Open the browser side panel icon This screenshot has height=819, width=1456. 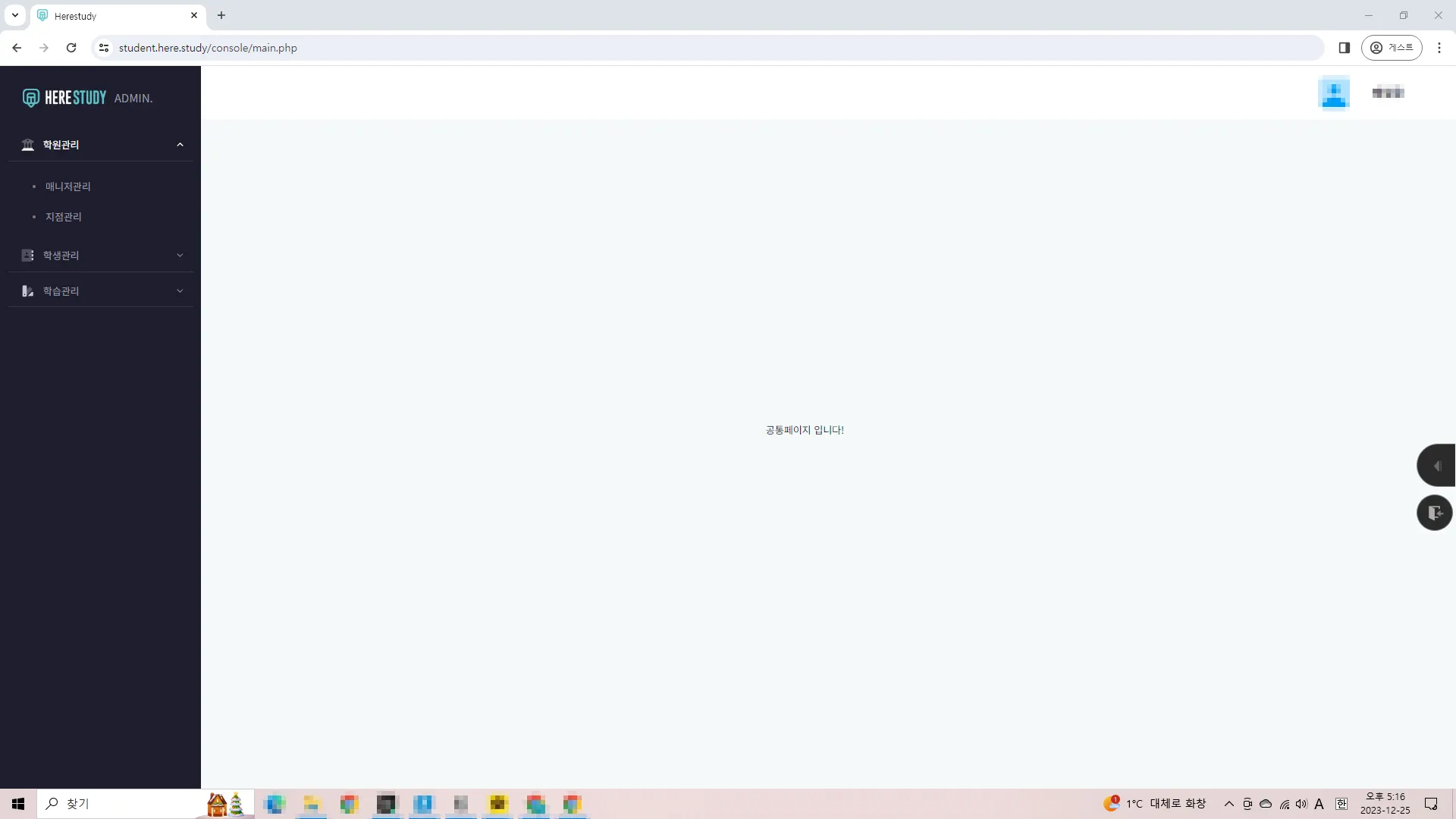[1344, 48]
